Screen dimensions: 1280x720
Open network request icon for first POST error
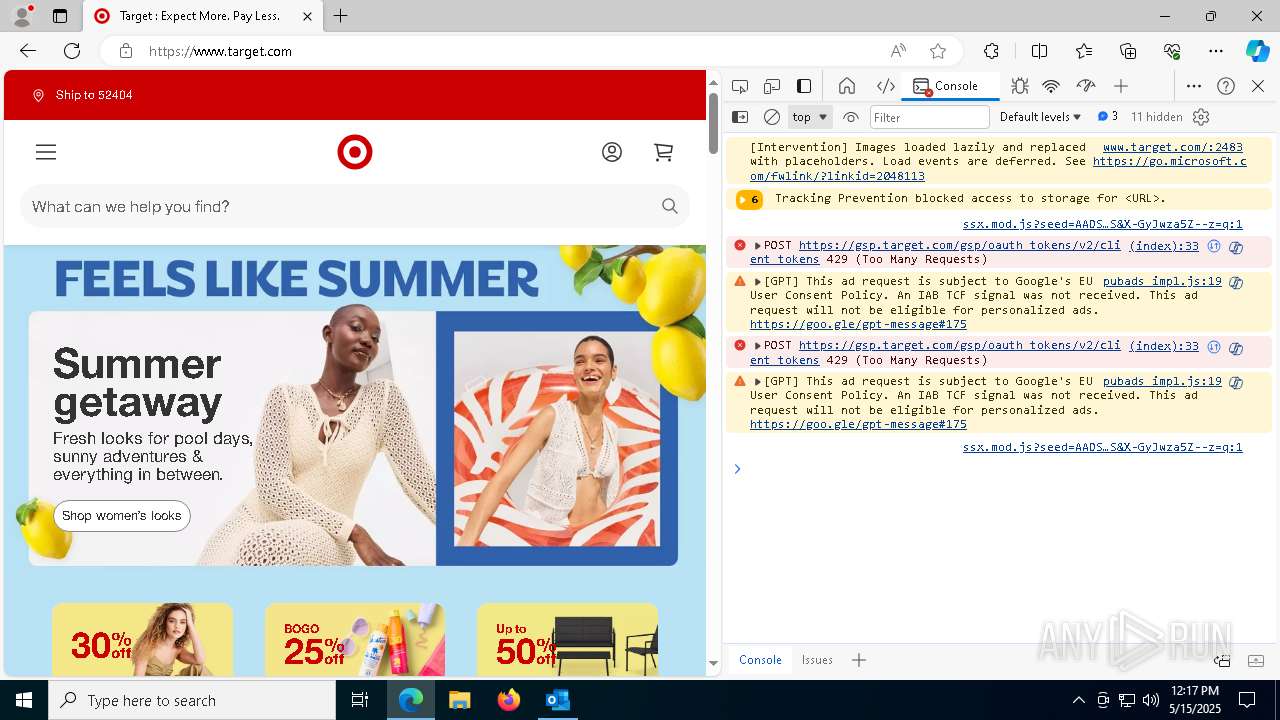click(1214, 246)
